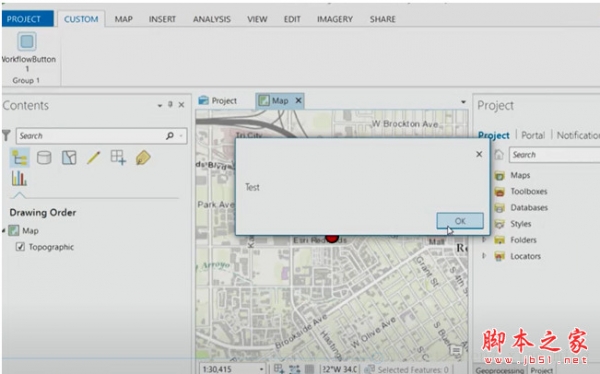Open Databases in Project pane
This screenshot has height=374, width=600.
tap(529, 207)
